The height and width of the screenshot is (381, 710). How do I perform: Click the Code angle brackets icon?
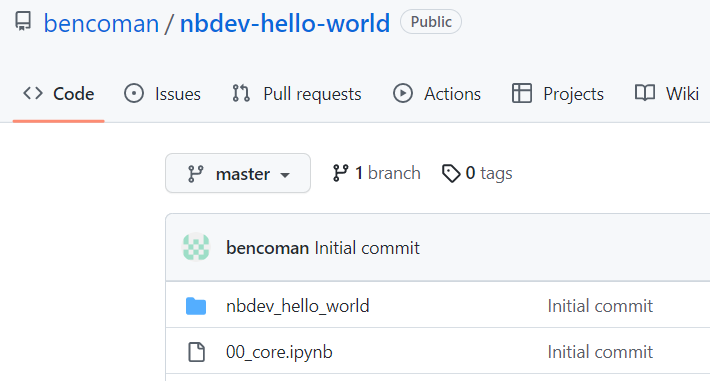point(33,93)
